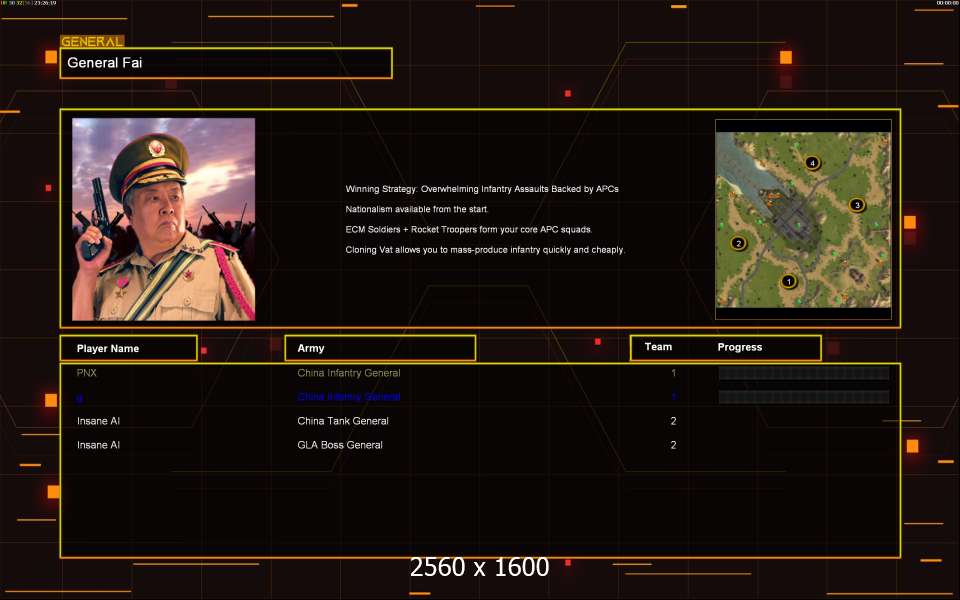Click the Winning Strategy description line
This screenshot has height=600, width=960.
coord(482,189)
